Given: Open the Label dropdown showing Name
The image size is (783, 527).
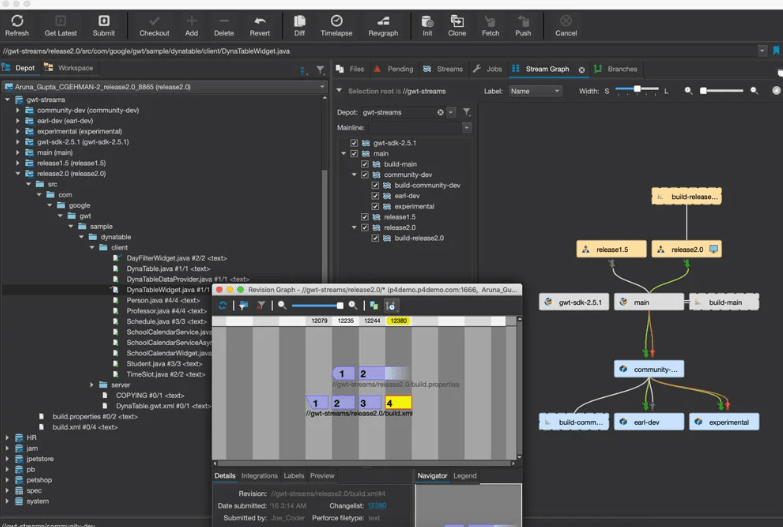Looking at the screenshot, I should (x=534, y=91).
